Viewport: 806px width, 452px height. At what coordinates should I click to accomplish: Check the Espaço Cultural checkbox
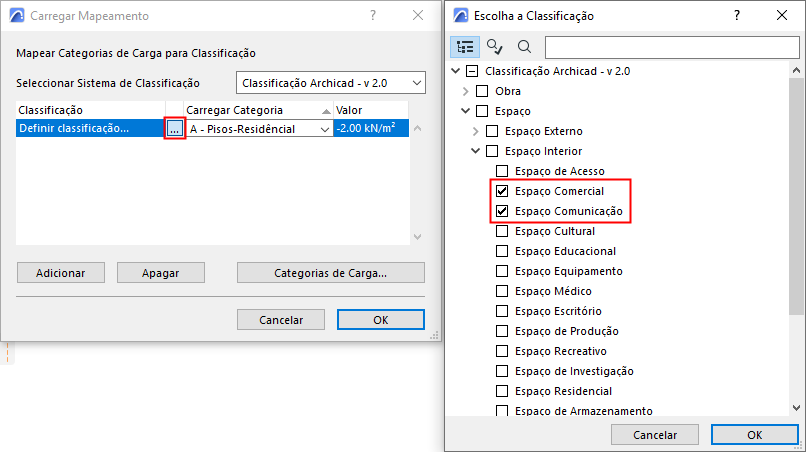pos(502,231)
